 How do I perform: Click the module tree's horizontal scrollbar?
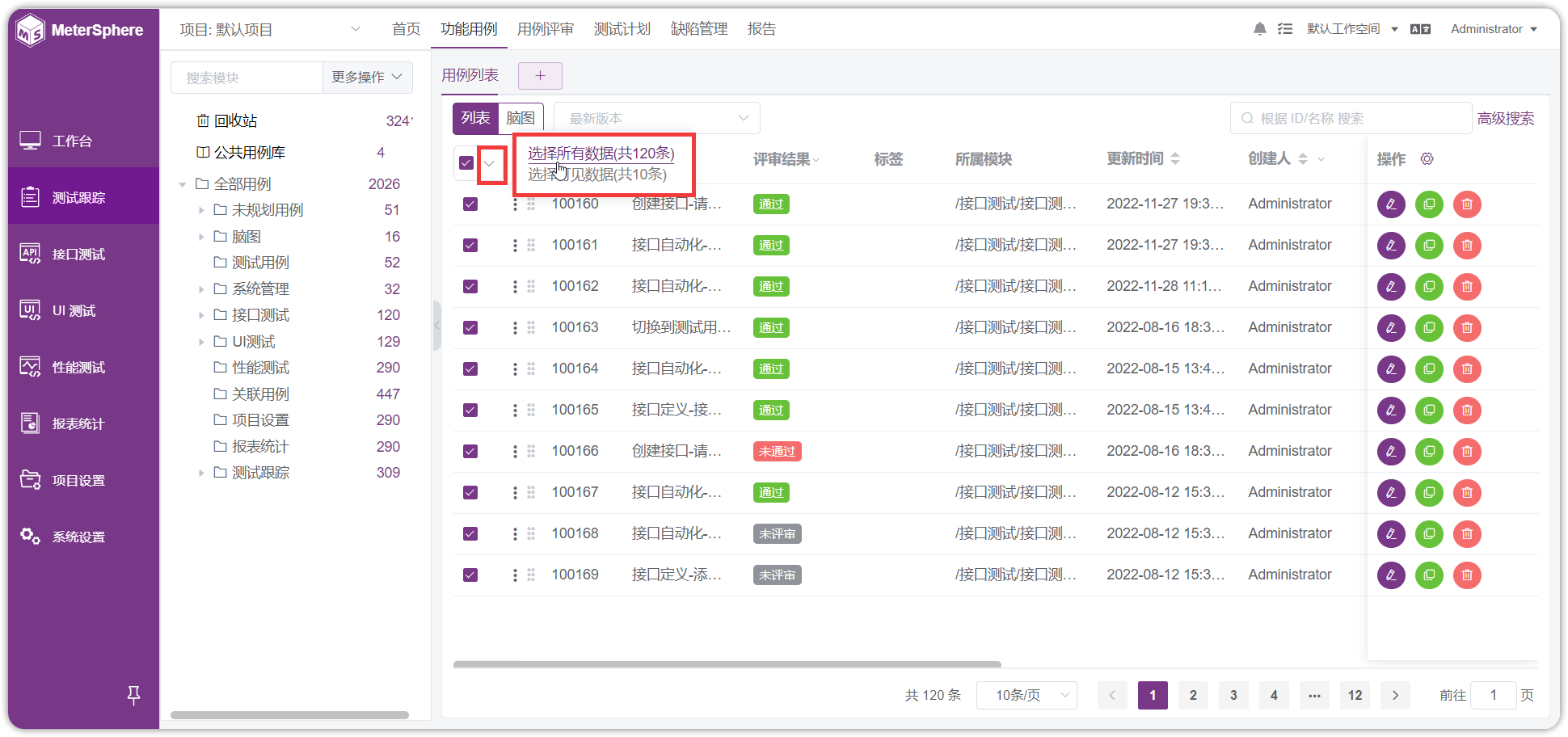coord(289,715)
